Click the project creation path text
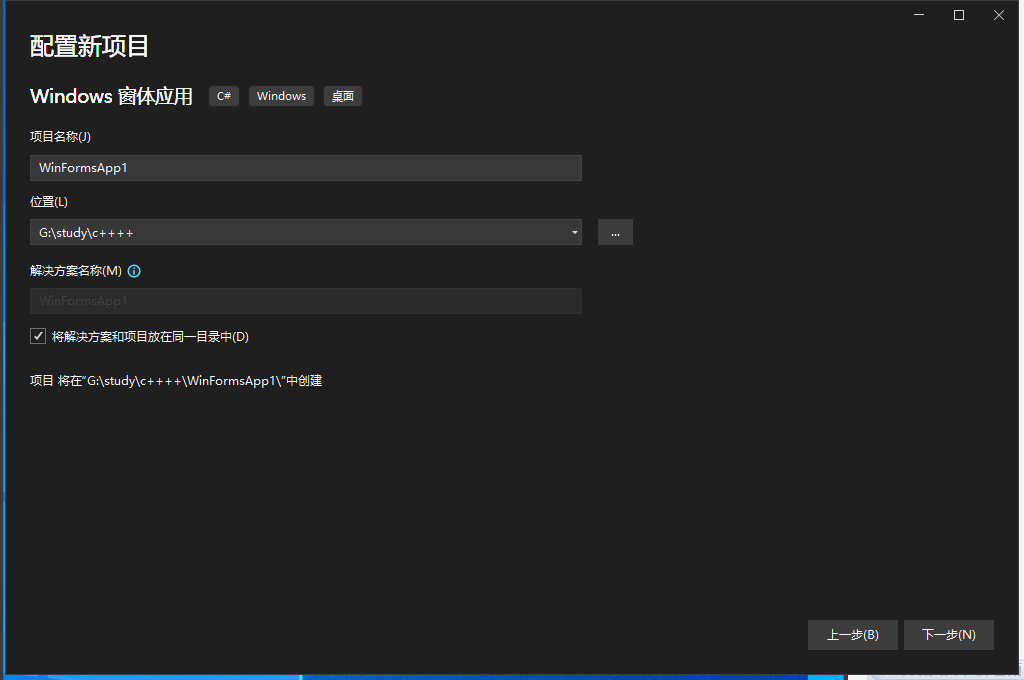 click(x=176, y=381)
